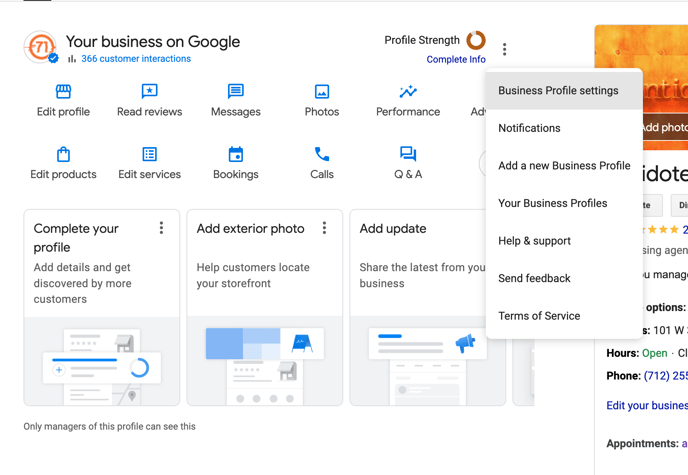Click the three-dot menu beside Profile Strength
Viewport: 688px width, 475px height.
[x=505, y=49]
